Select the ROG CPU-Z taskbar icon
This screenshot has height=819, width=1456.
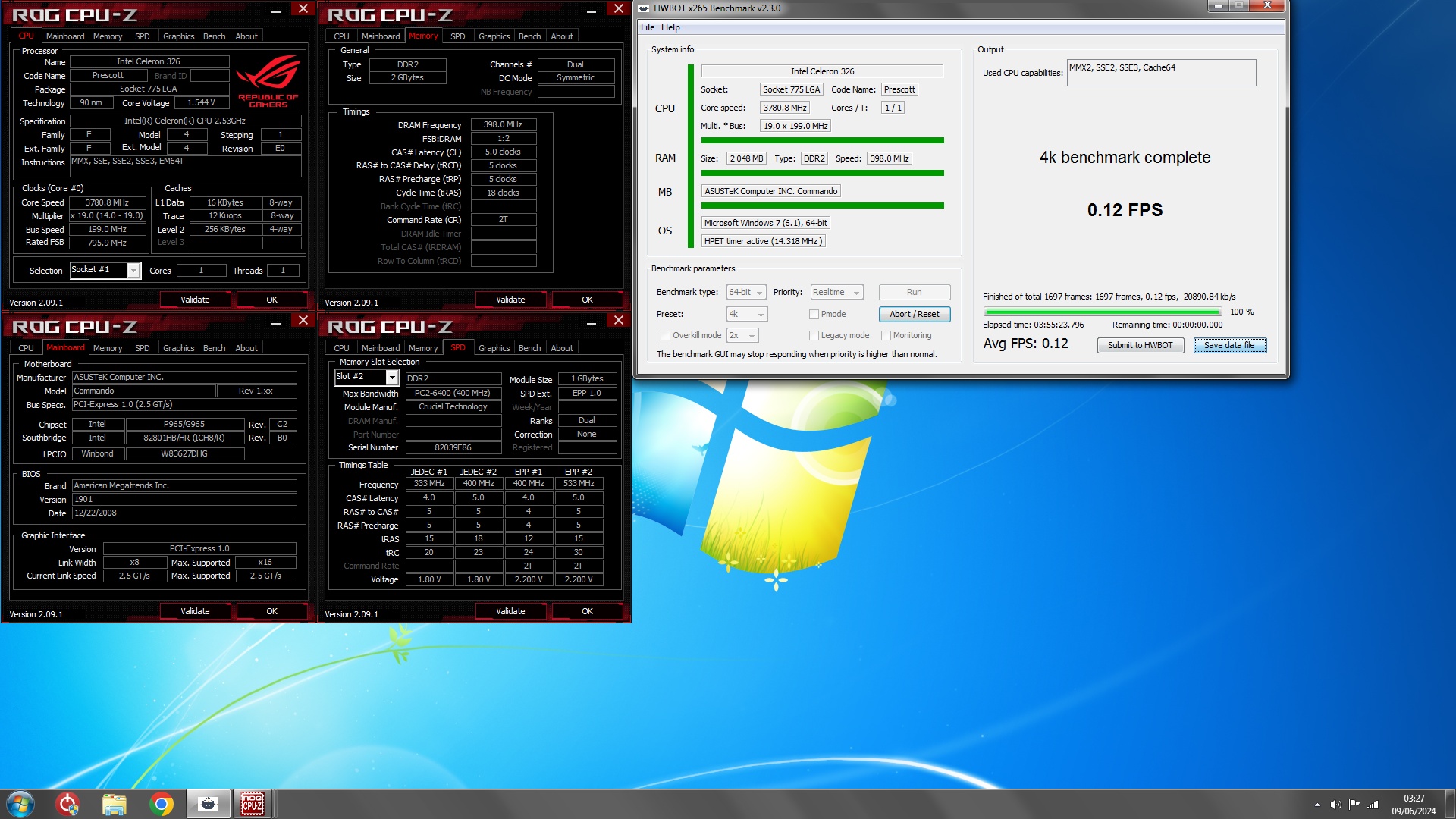253,804
